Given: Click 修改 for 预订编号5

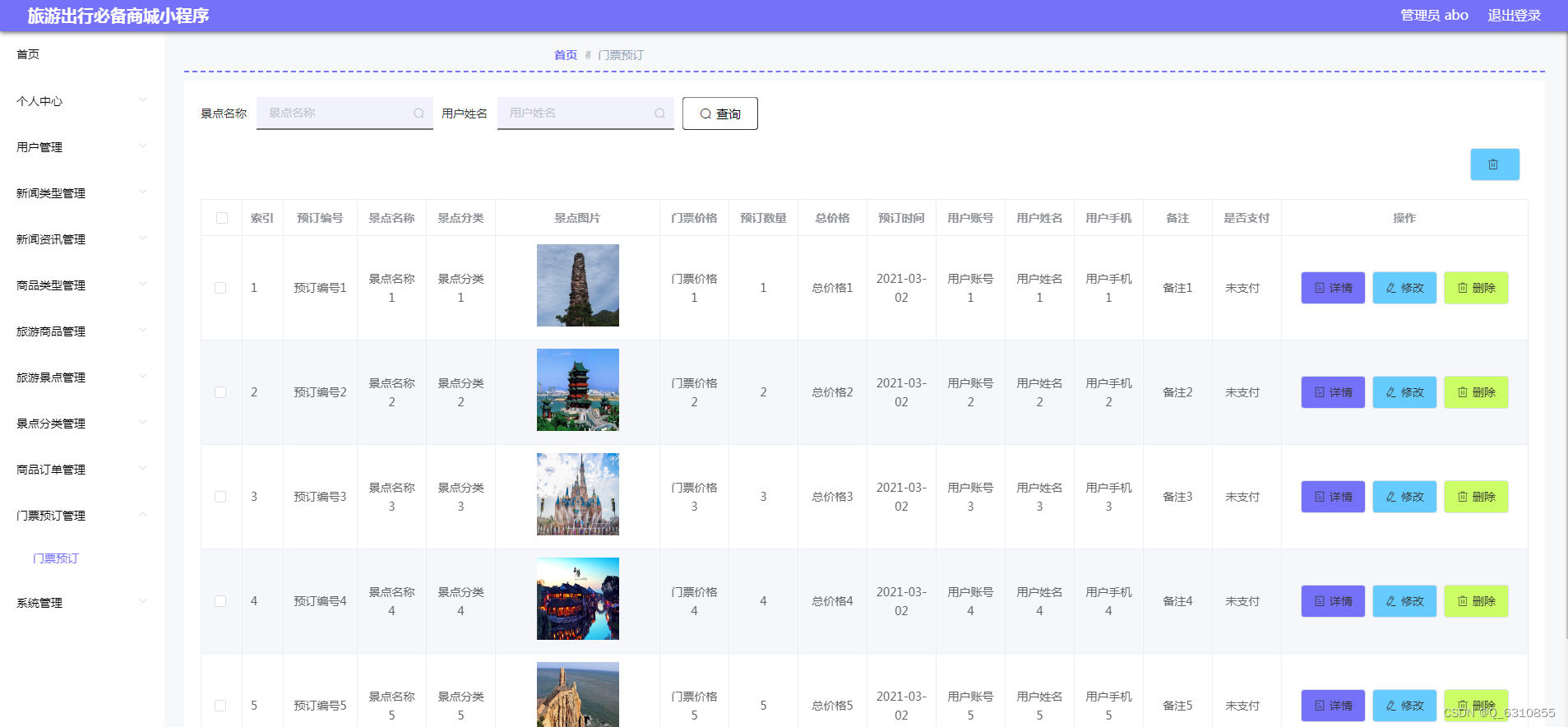Looking at the screenshot, I should coord(1404,706).
